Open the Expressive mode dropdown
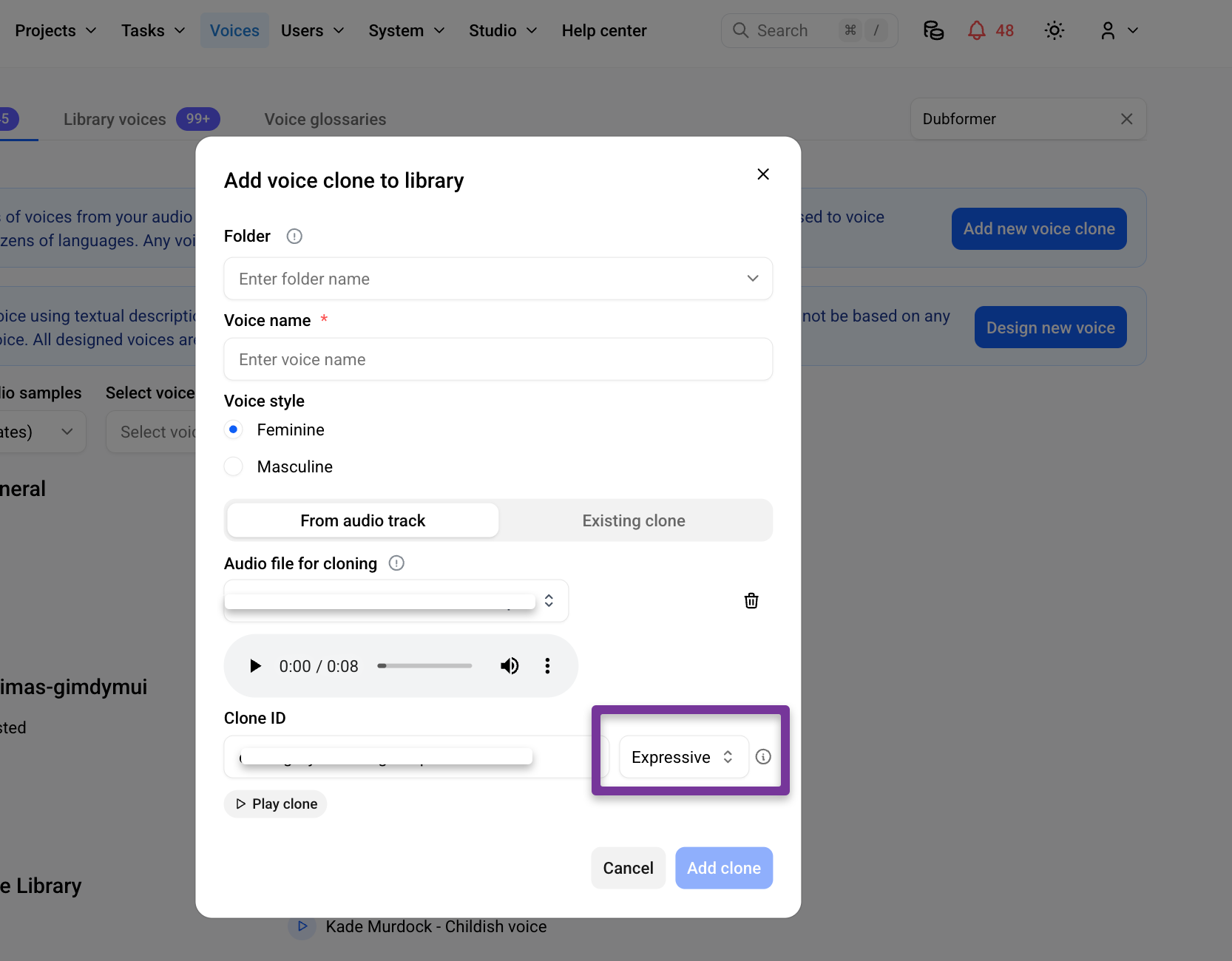This screenshot has height=961, width=1232. [x=684, y=757]
